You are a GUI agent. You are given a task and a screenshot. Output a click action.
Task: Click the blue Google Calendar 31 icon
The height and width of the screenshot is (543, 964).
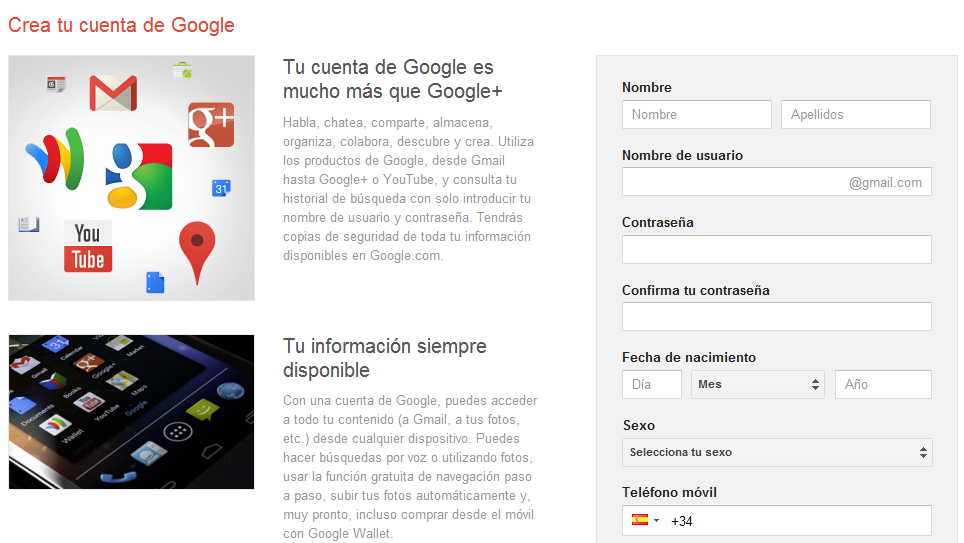(221, 188)
